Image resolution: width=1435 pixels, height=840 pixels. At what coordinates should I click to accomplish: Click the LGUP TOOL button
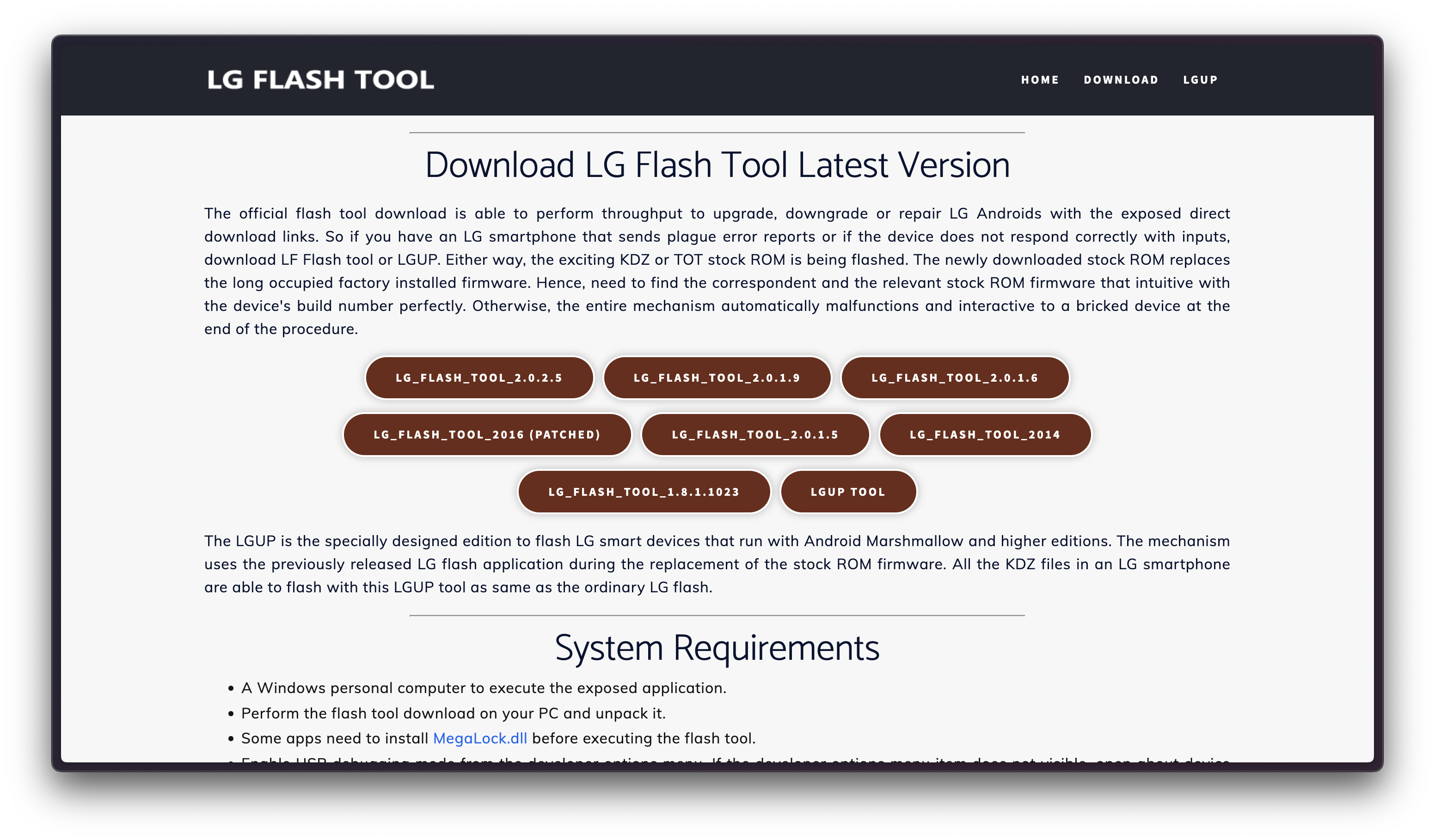tap(848, 492)
